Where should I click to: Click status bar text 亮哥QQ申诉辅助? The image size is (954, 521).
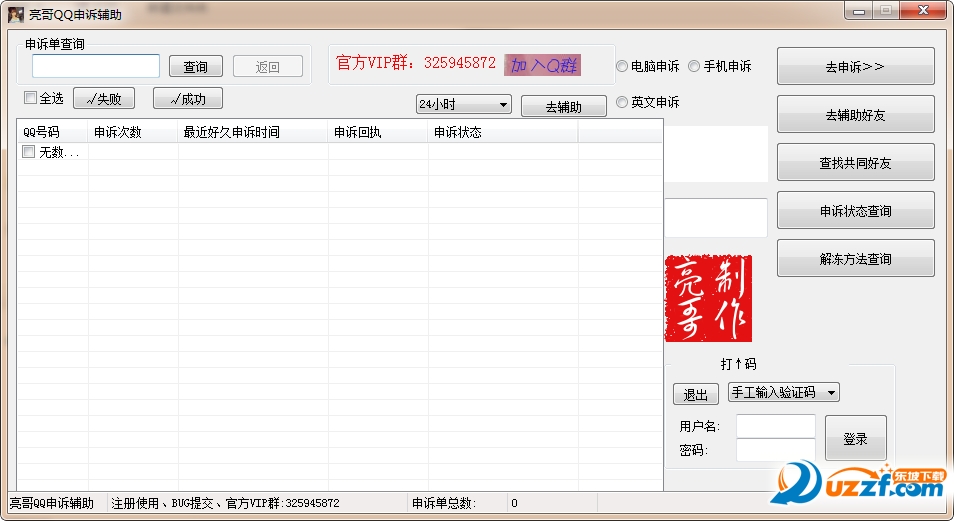tap(52, 503)
